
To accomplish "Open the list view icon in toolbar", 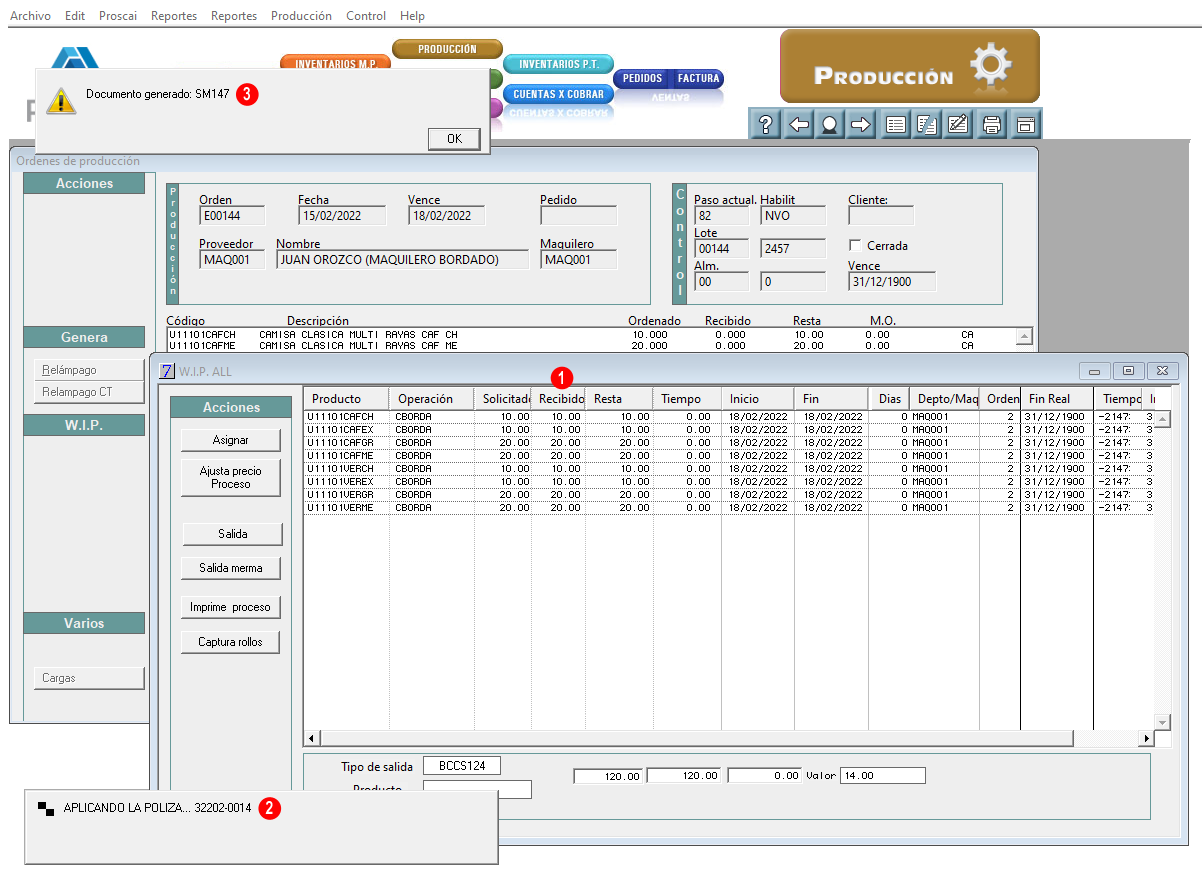I will coord(896,125).
